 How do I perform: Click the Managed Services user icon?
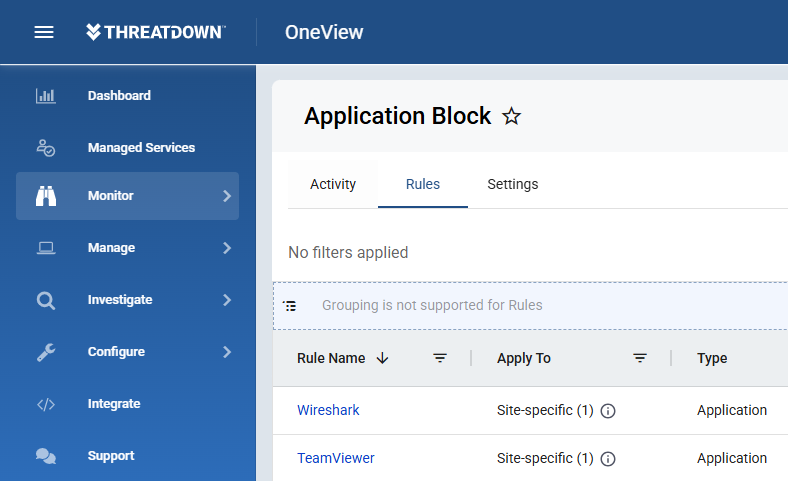coord(46,148)
